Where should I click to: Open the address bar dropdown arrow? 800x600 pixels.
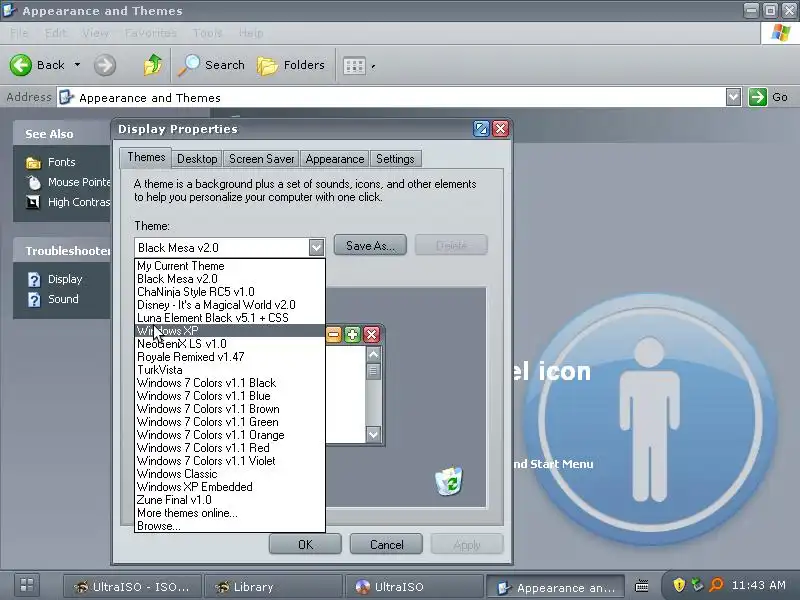pos(733,97)
